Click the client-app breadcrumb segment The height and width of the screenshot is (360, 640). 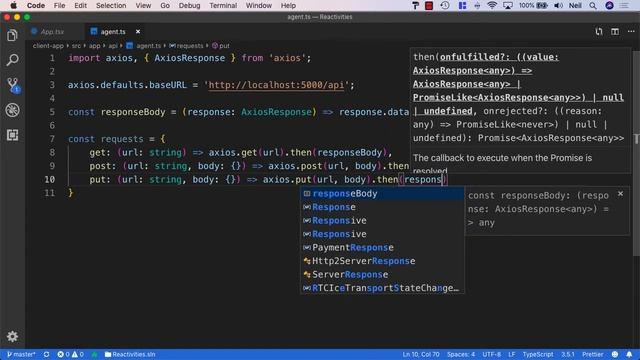coord(48,46)
